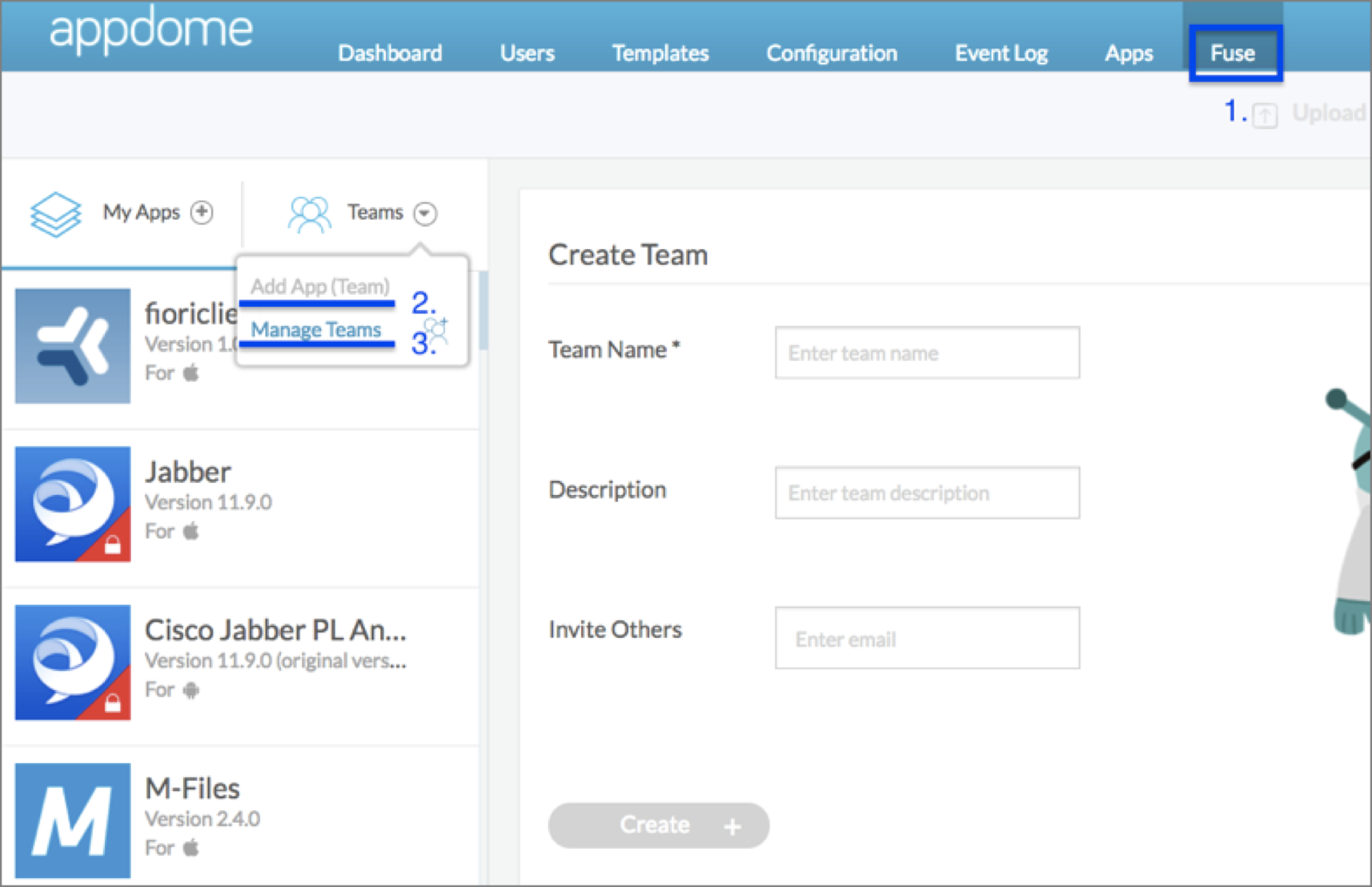This screenshot has height=887, width=1372.
Task: Open the Templates tab
Action: pos(661,53)
